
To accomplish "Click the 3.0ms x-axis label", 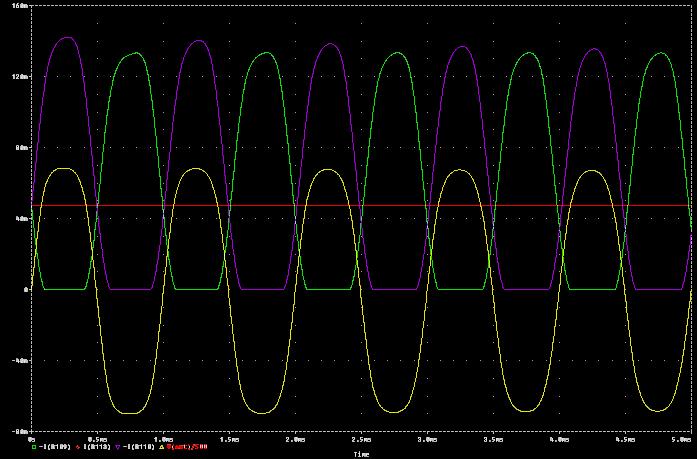I will coord(427,439).
